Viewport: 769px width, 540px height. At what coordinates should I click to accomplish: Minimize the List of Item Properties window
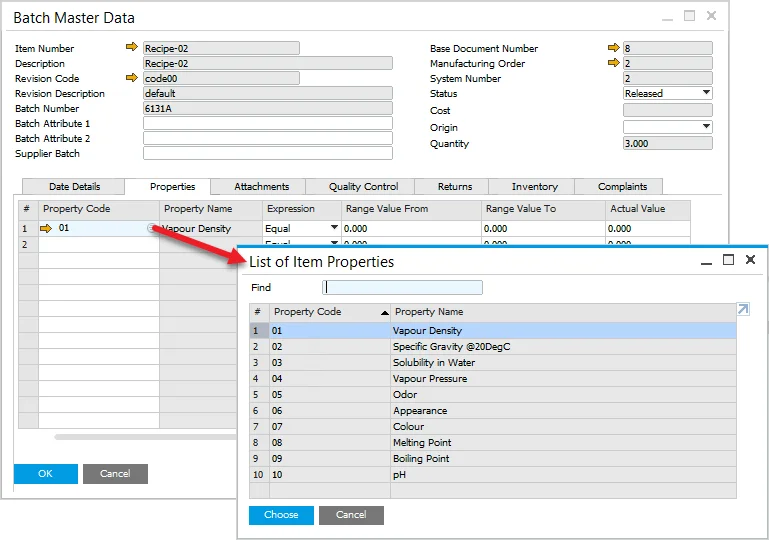(707, 260)
